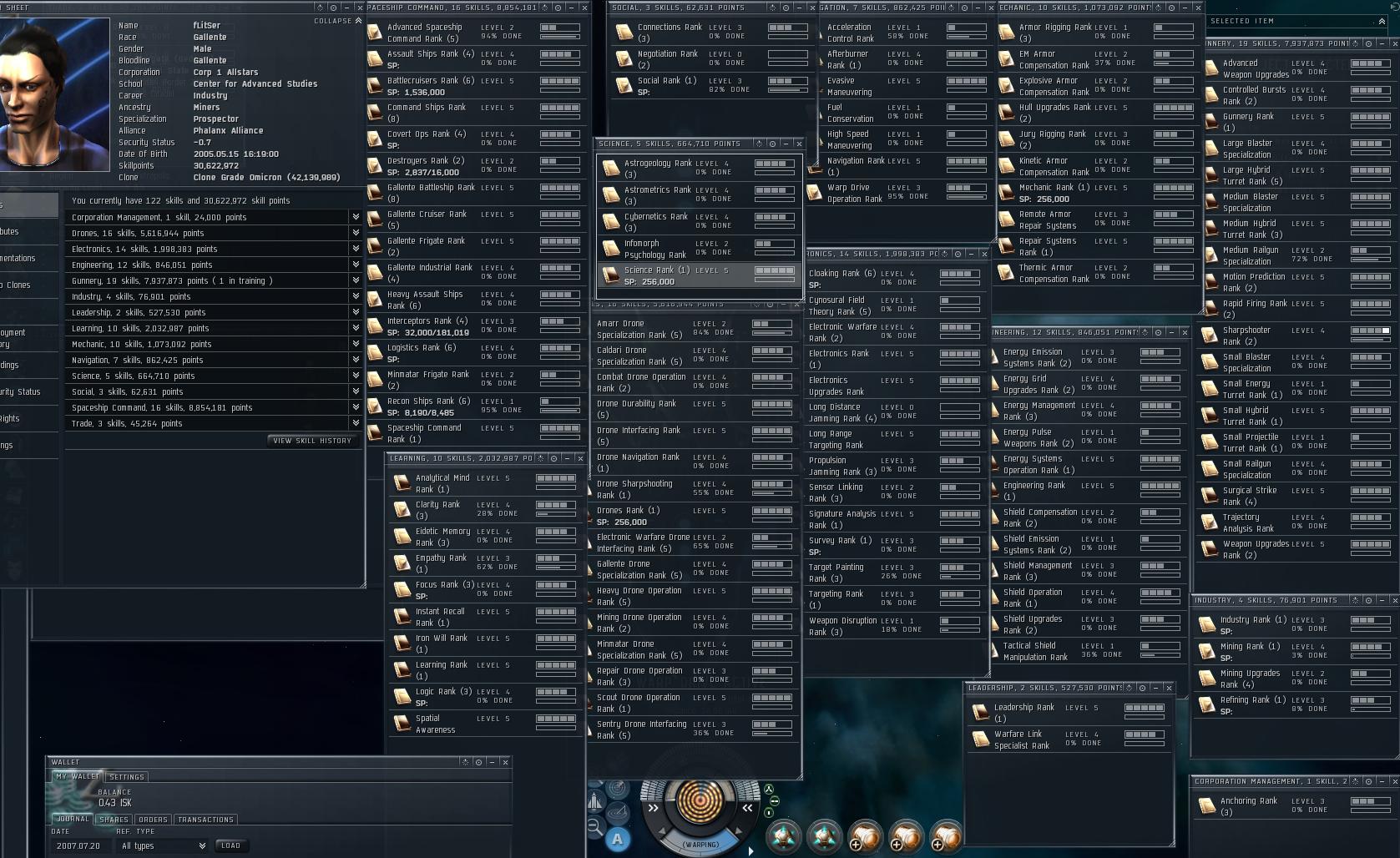The image size is (1400, 858).
Task: Expand the Gunnery skill group row
Action: (214, 280)
